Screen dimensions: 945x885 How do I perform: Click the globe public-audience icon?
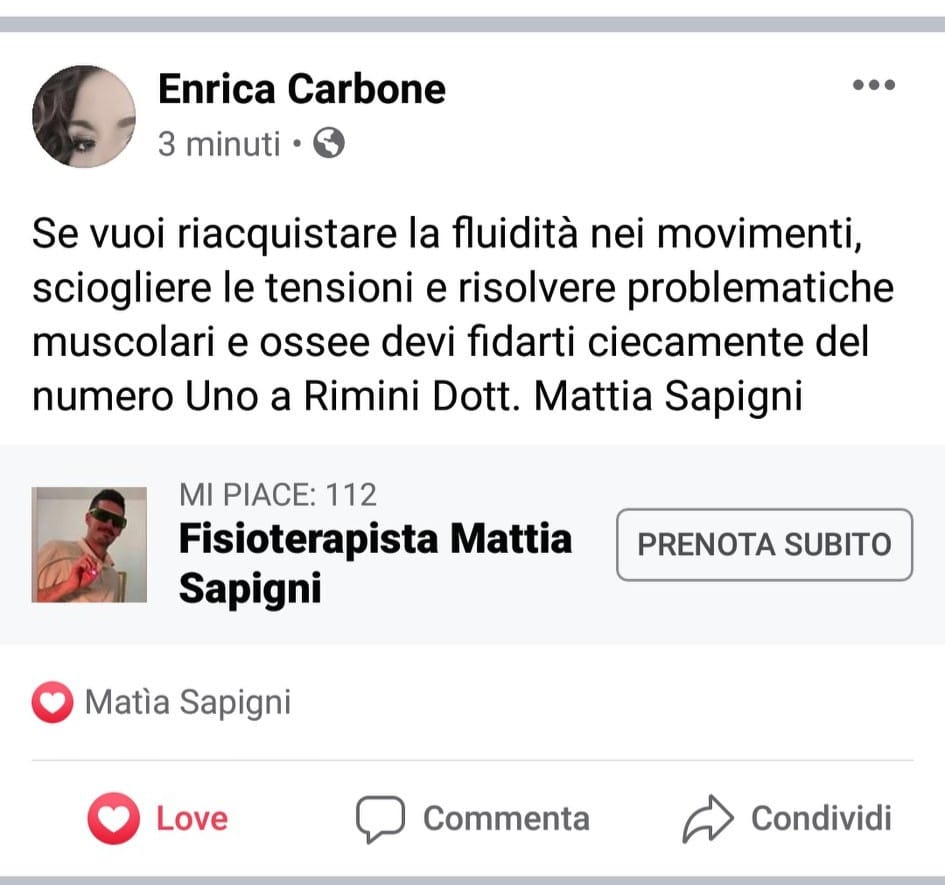coord(329,145)
